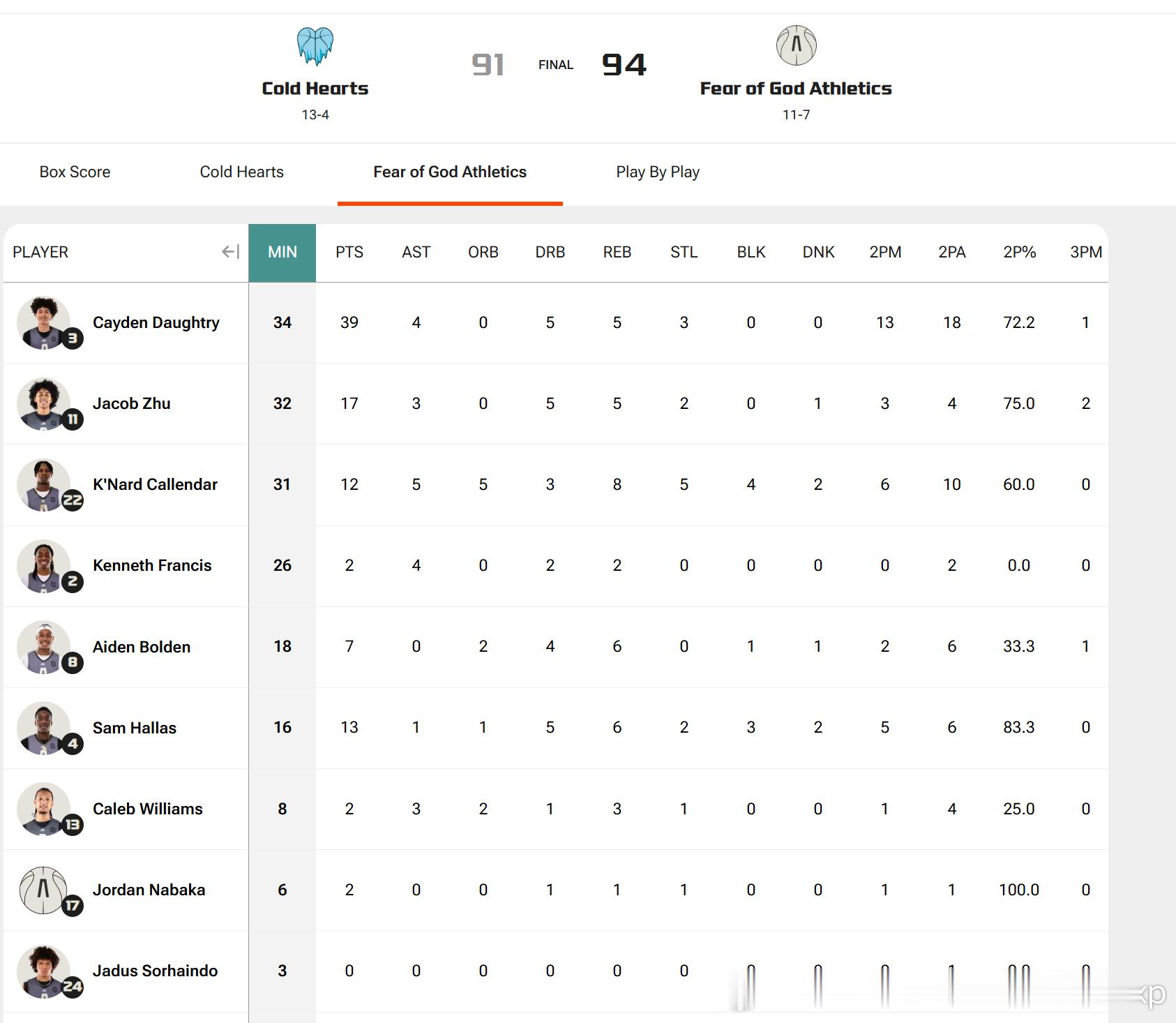Click Sam Hallas's 83.3 two-point percentage
The width and height of the screenshot is (1176, 1023).
[1019, 728]
